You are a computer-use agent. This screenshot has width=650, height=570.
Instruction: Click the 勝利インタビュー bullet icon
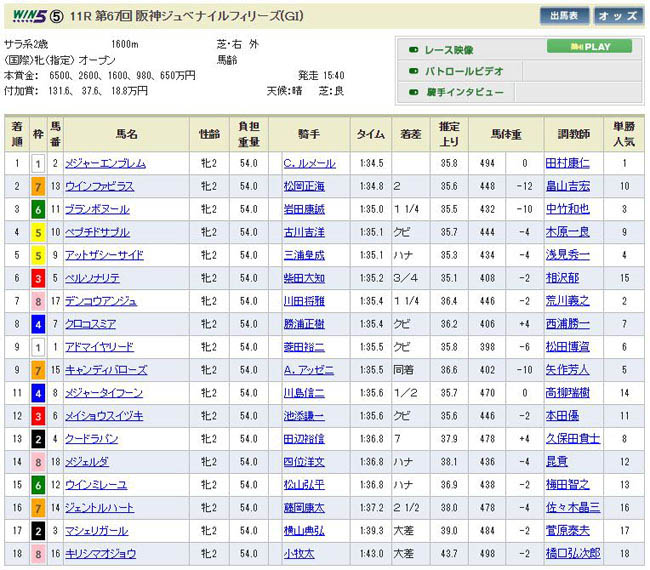(x=413, y=92)
